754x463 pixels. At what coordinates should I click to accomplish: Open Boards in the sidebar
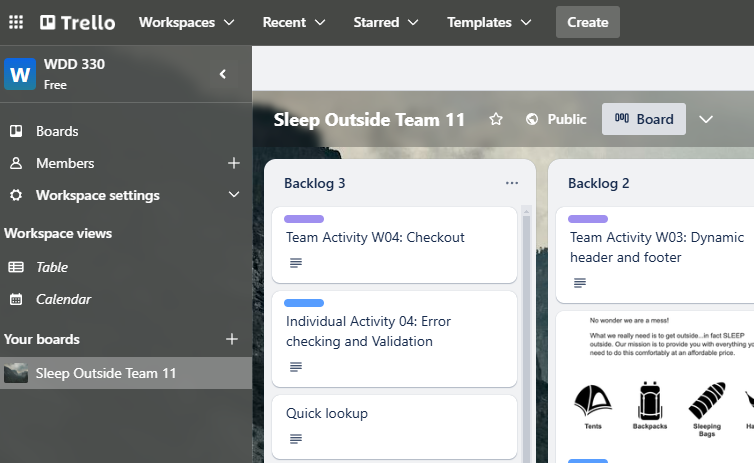(126, 131)
